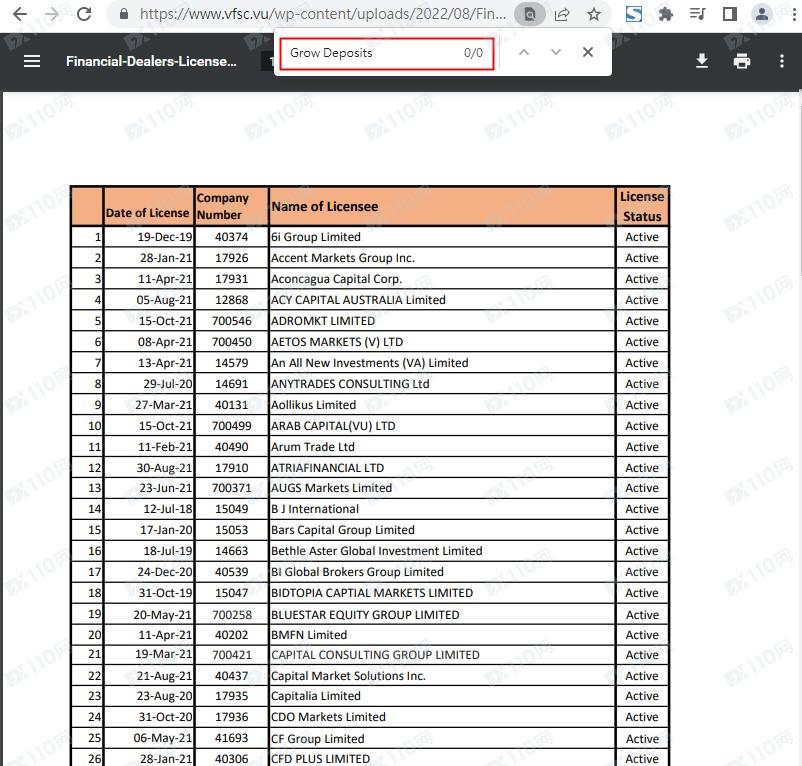Go forward in browser history
The width and height of the screenshot is (802, 766).
pos(52,14)
